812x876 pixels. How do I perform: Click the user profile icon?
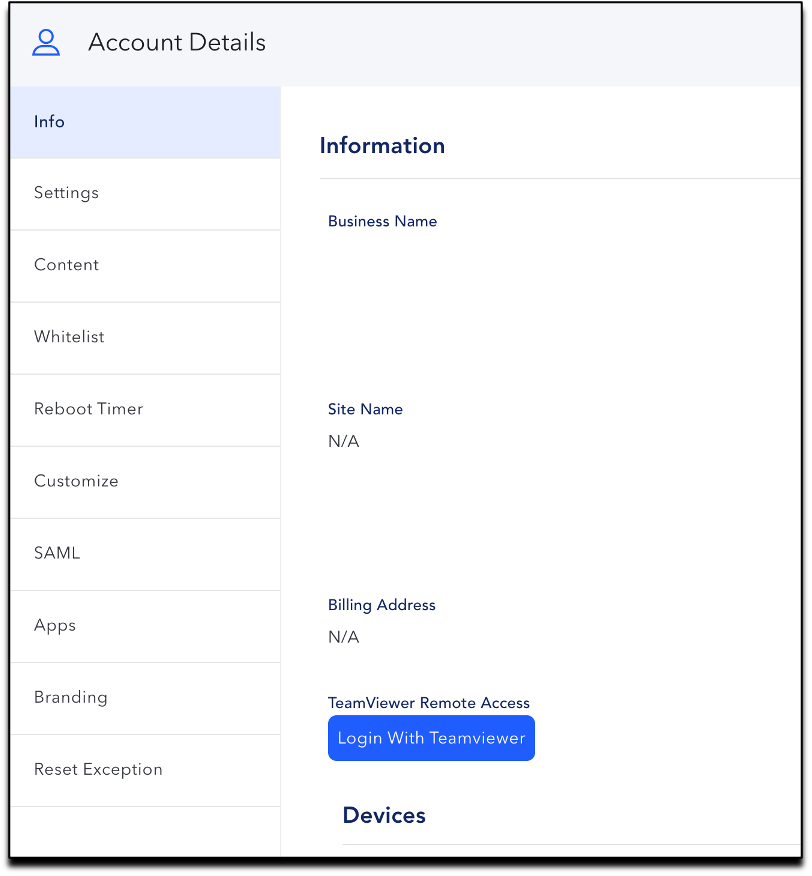pos(46,42)
